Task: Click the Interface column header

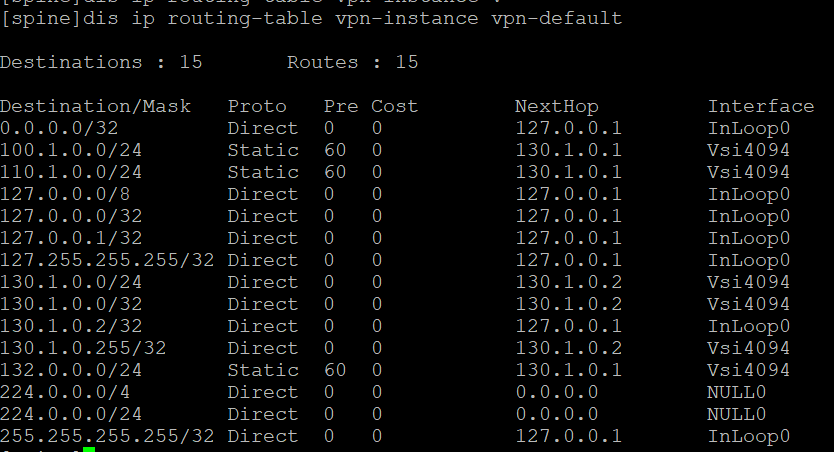Action: [761, 106]
